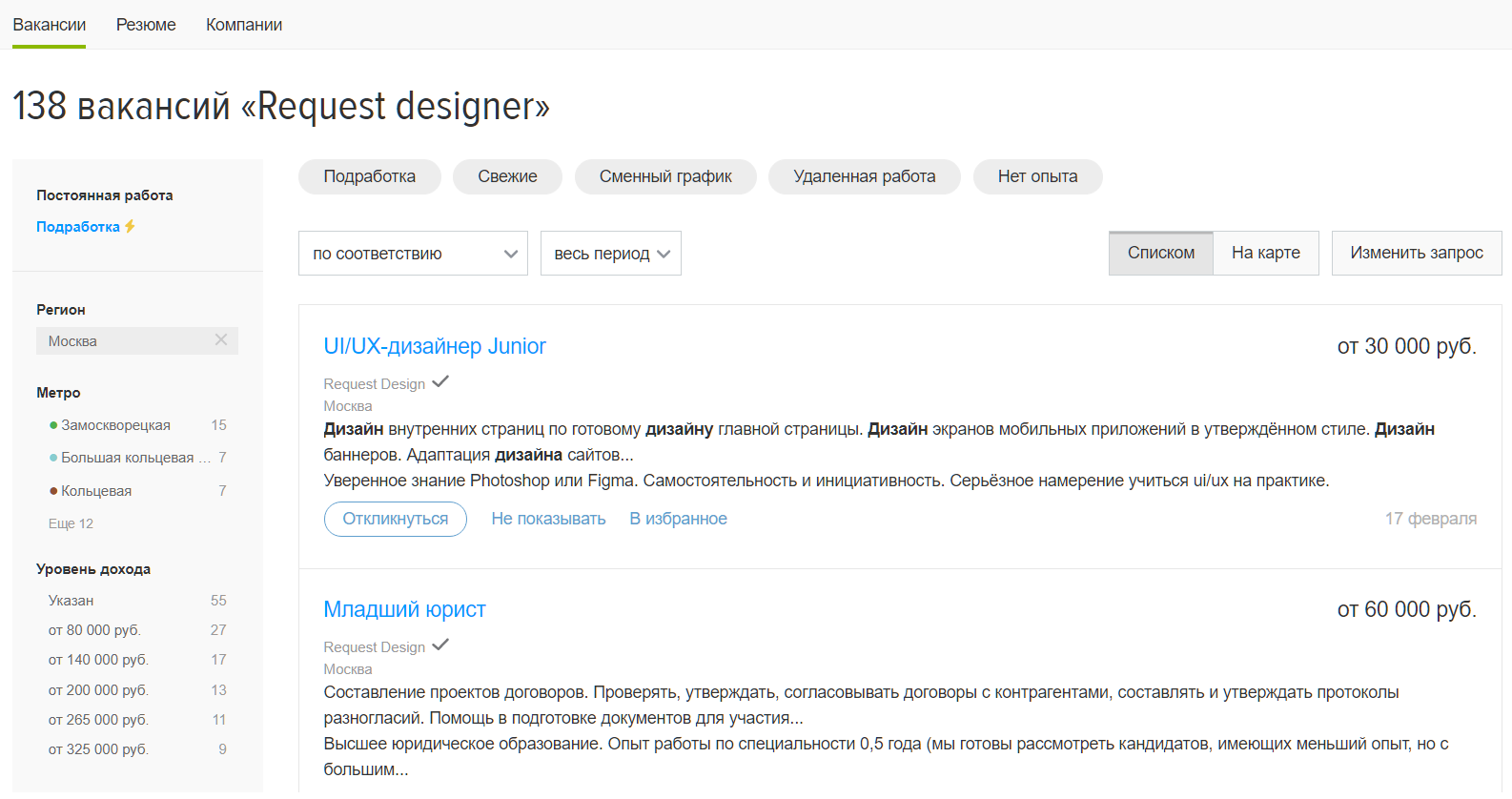Viewport: 1512px width, 799px height.
Task: Open the UI/UX-дизайнер Junior vacancy
Action: (435, 346)
